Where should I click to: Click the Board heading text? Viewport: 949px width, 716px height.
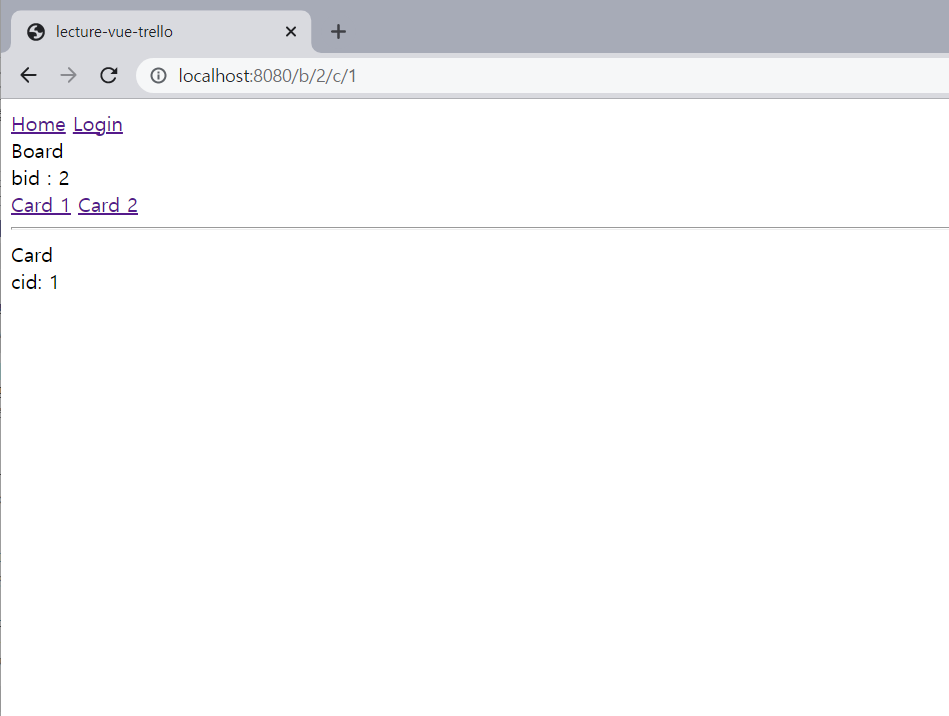tap(37, 151)
